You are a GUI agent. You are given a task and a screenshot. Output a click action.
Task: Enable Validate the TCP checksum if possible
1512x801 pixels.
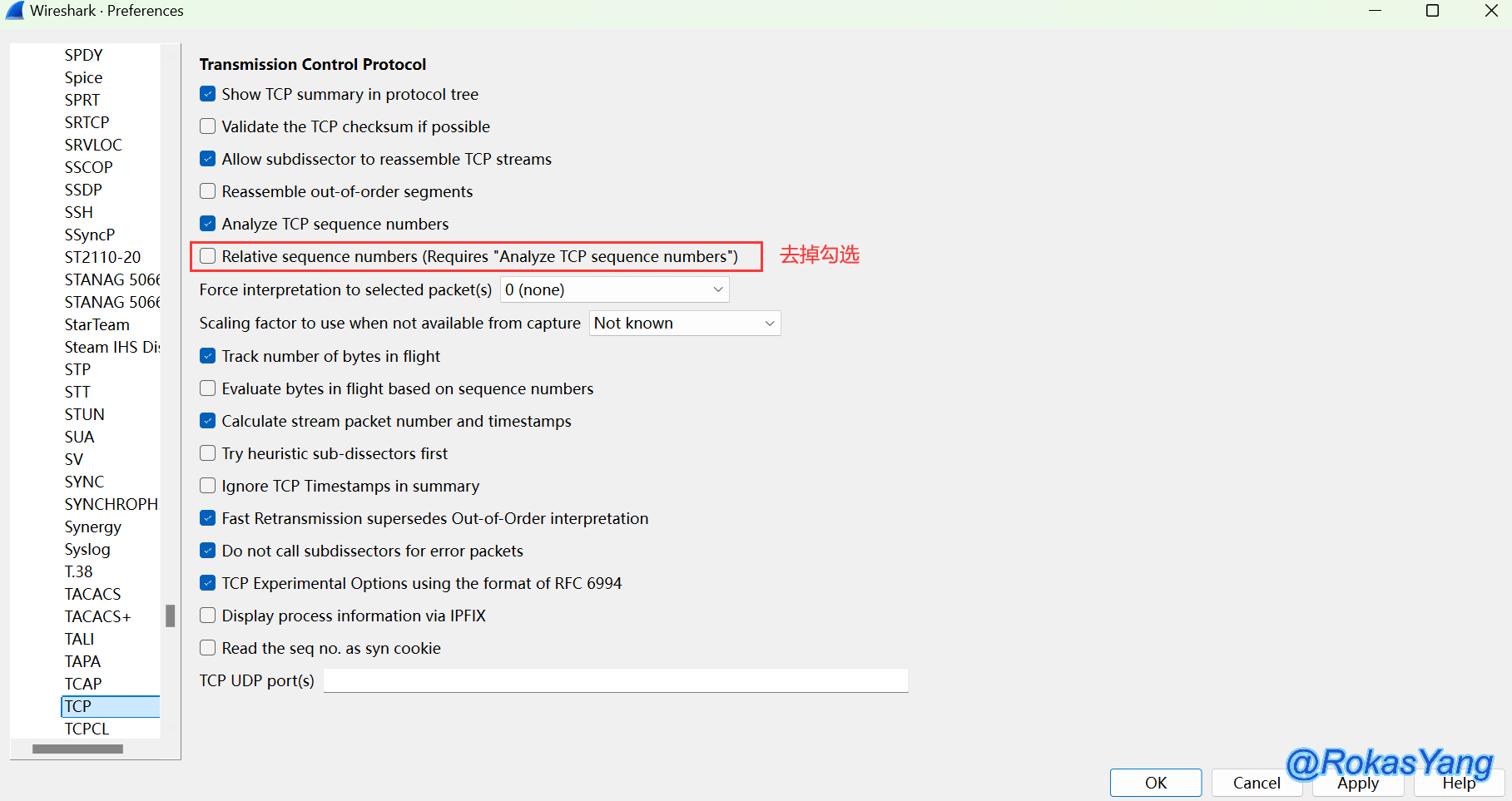pos(208,127)
